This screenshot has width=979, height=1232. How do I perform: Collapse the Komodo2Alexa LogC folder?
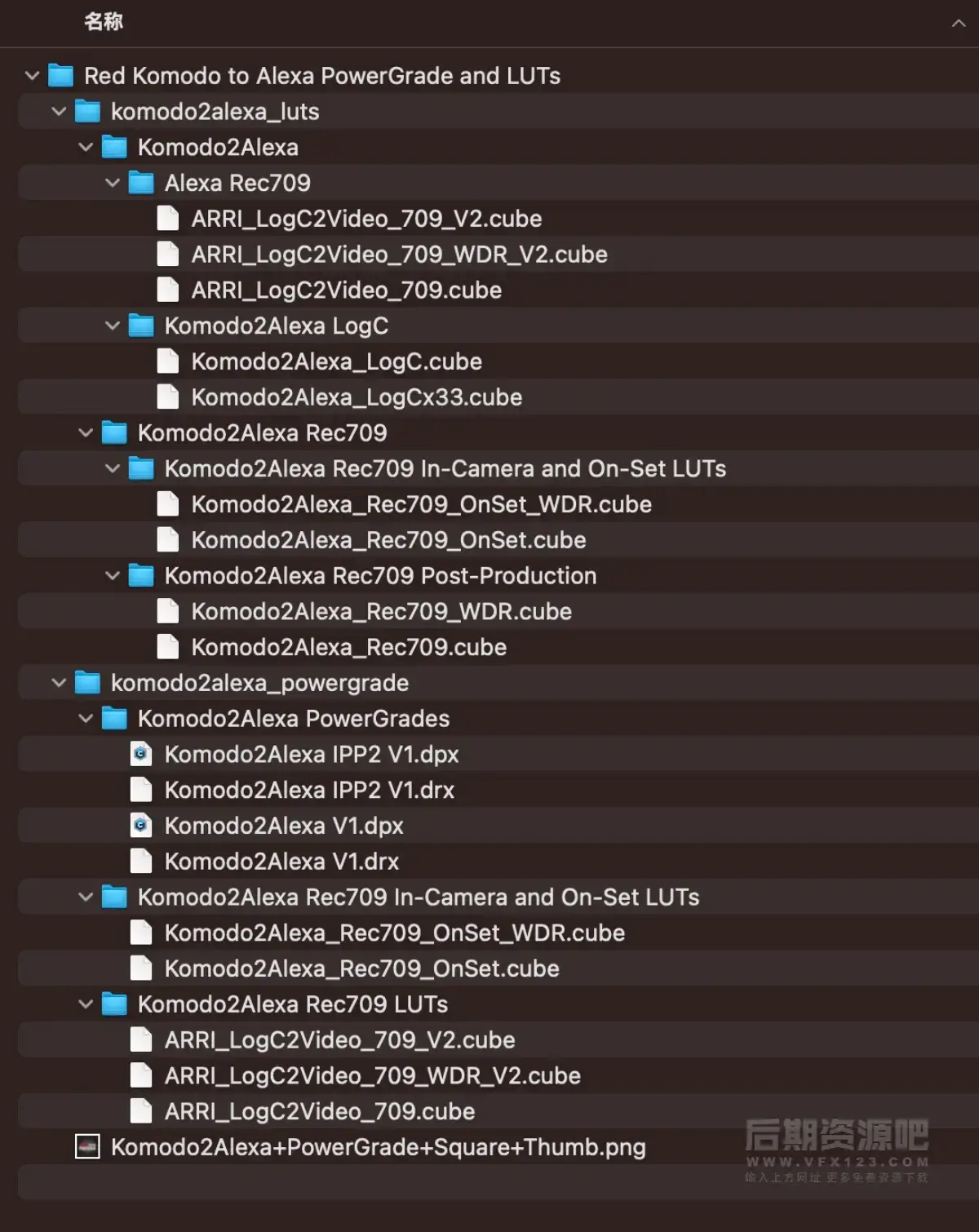point(113,326)
